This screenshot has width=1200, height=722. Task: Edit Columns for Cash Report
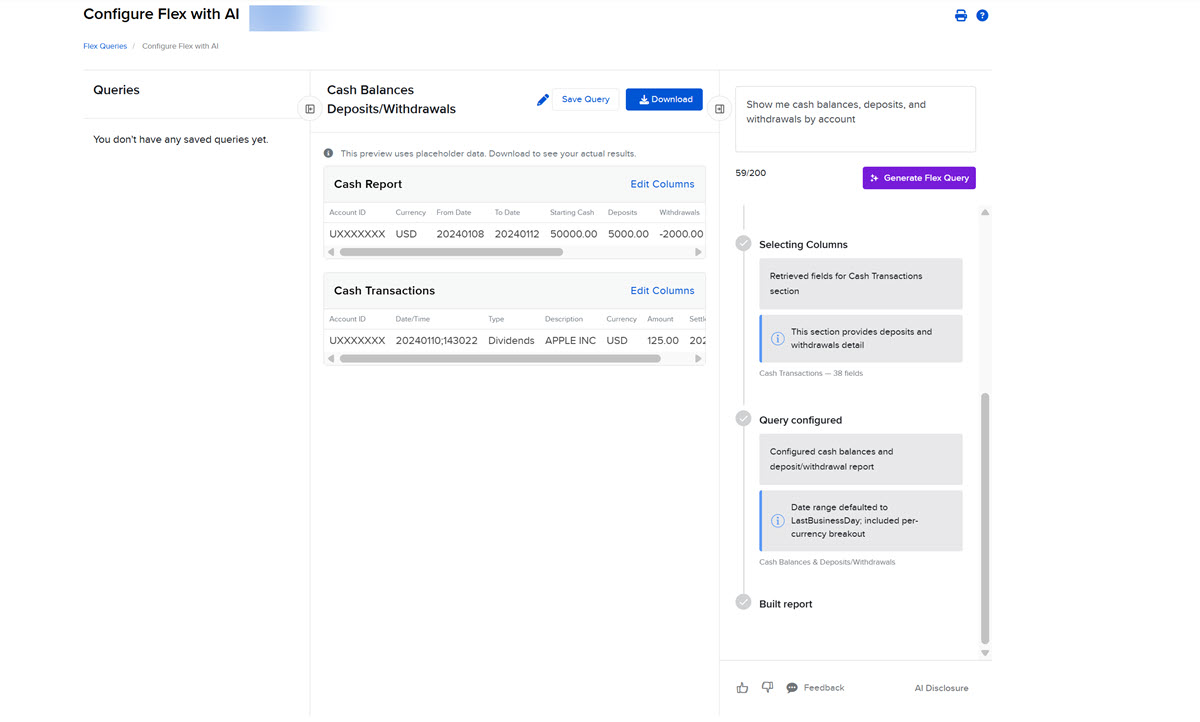(662, 184)
